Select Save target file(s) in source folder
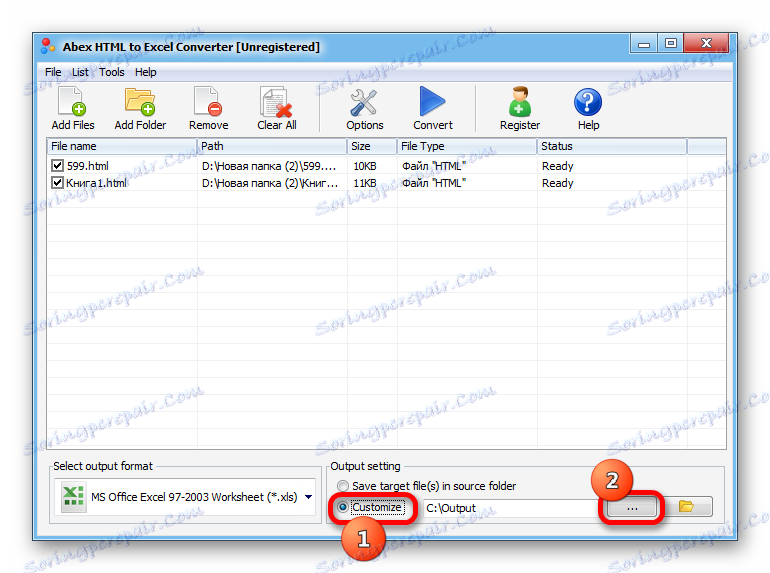This screenshot has width=770, height=573. [x=343, y=486]
